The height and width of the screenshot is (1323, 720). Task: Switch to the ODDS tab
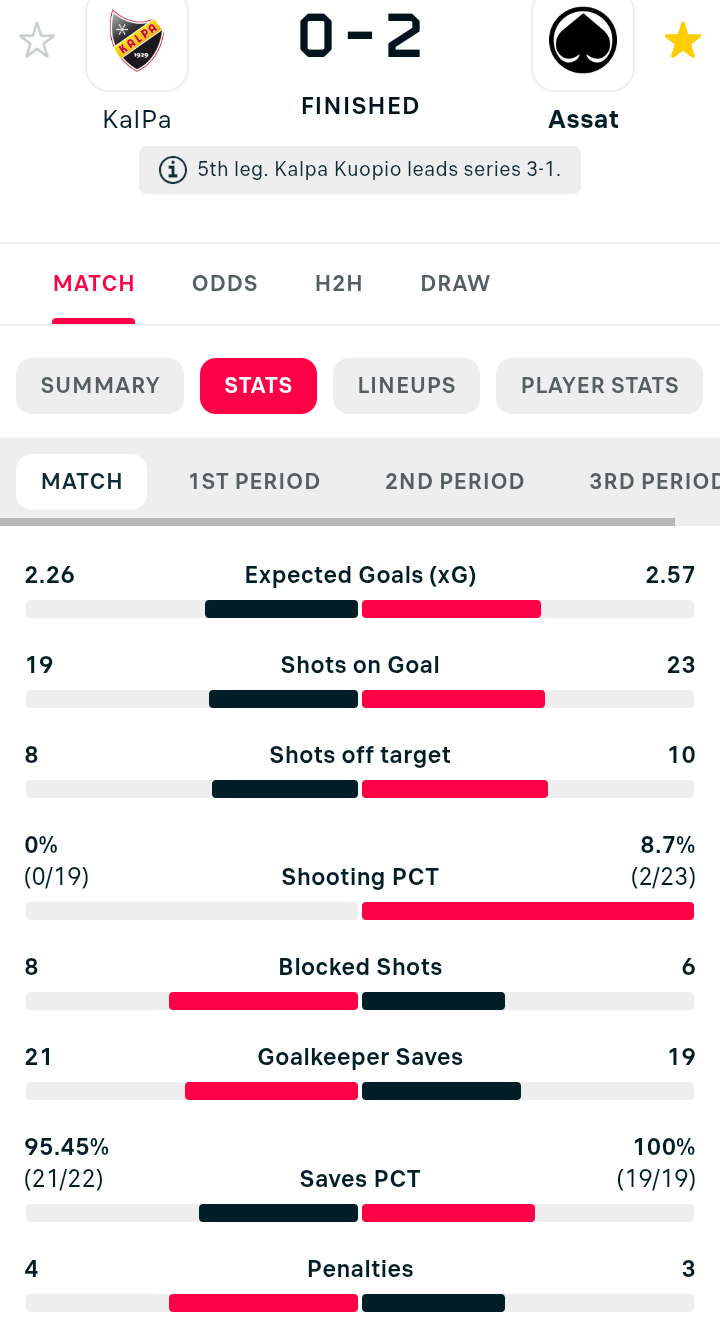point(225,283)
